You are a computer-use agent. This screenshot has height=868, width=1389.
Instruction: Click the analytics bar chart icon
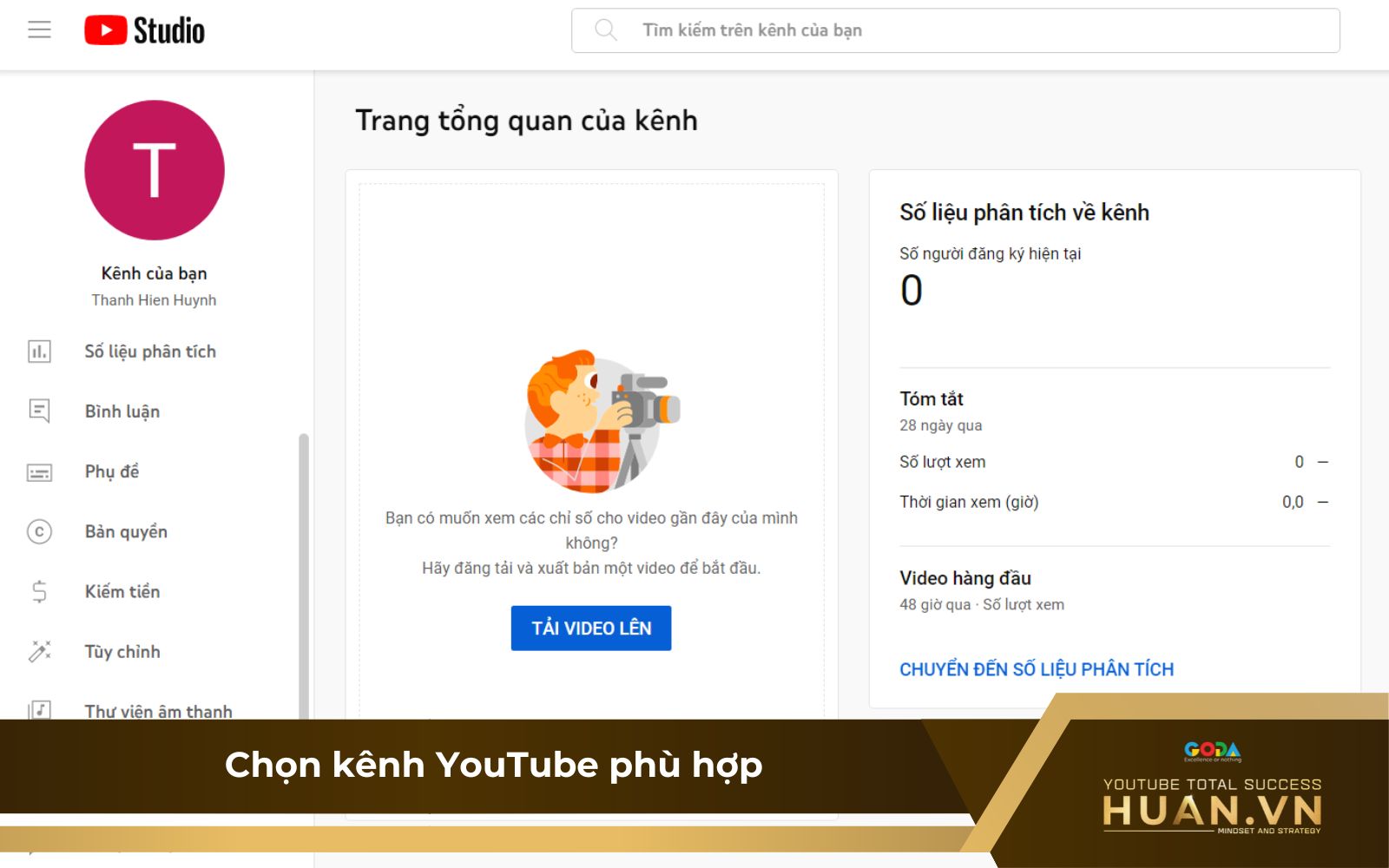39,352
